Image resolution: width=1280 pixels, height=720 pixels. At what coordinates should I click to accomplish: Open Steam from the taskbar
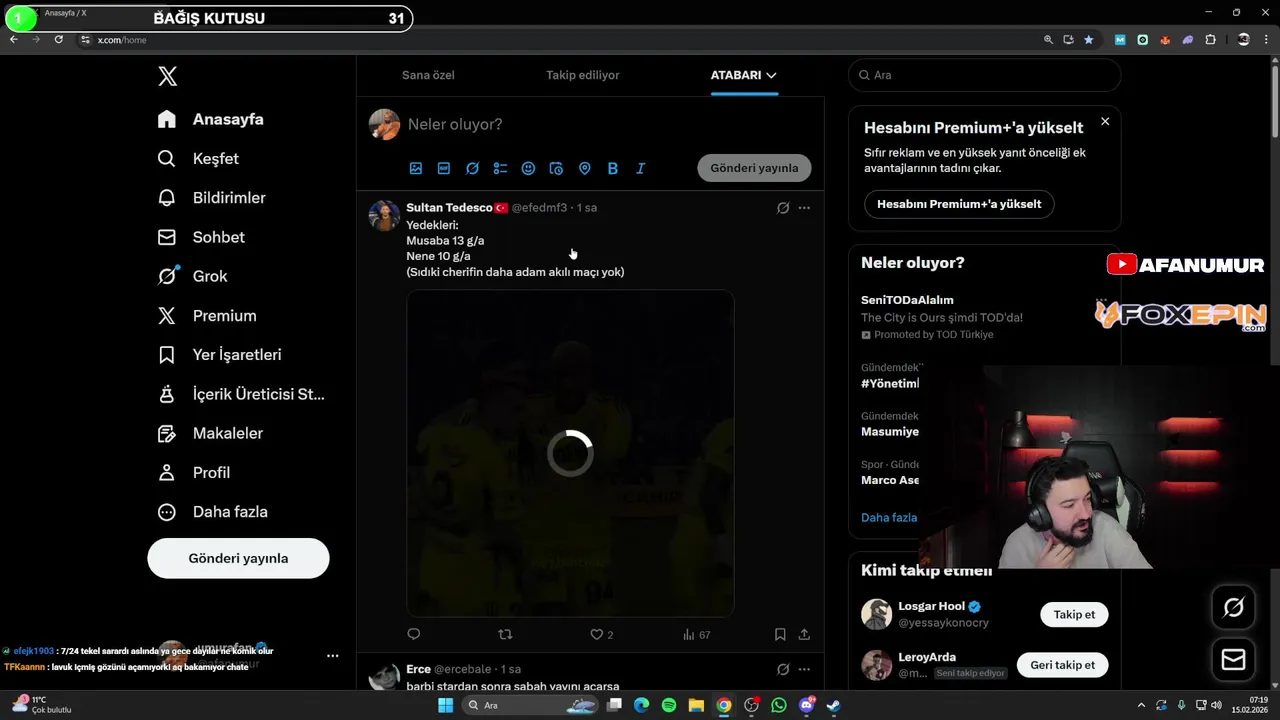pos(833,705)
